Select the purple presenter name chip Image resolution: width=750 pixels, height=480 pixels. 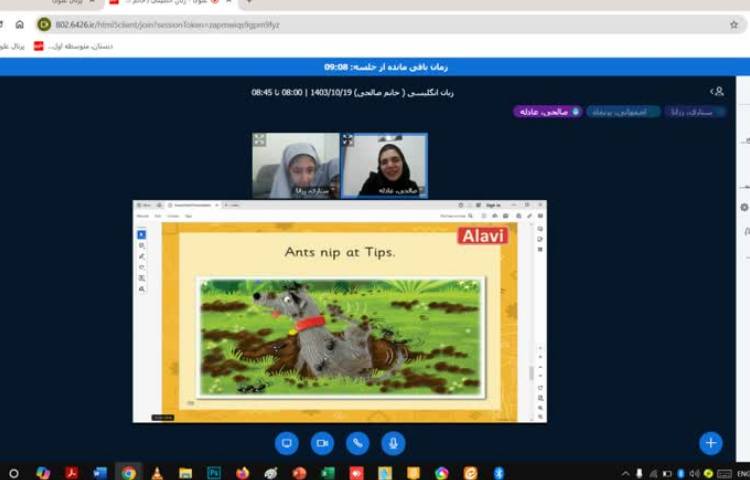tap(548, 112)
